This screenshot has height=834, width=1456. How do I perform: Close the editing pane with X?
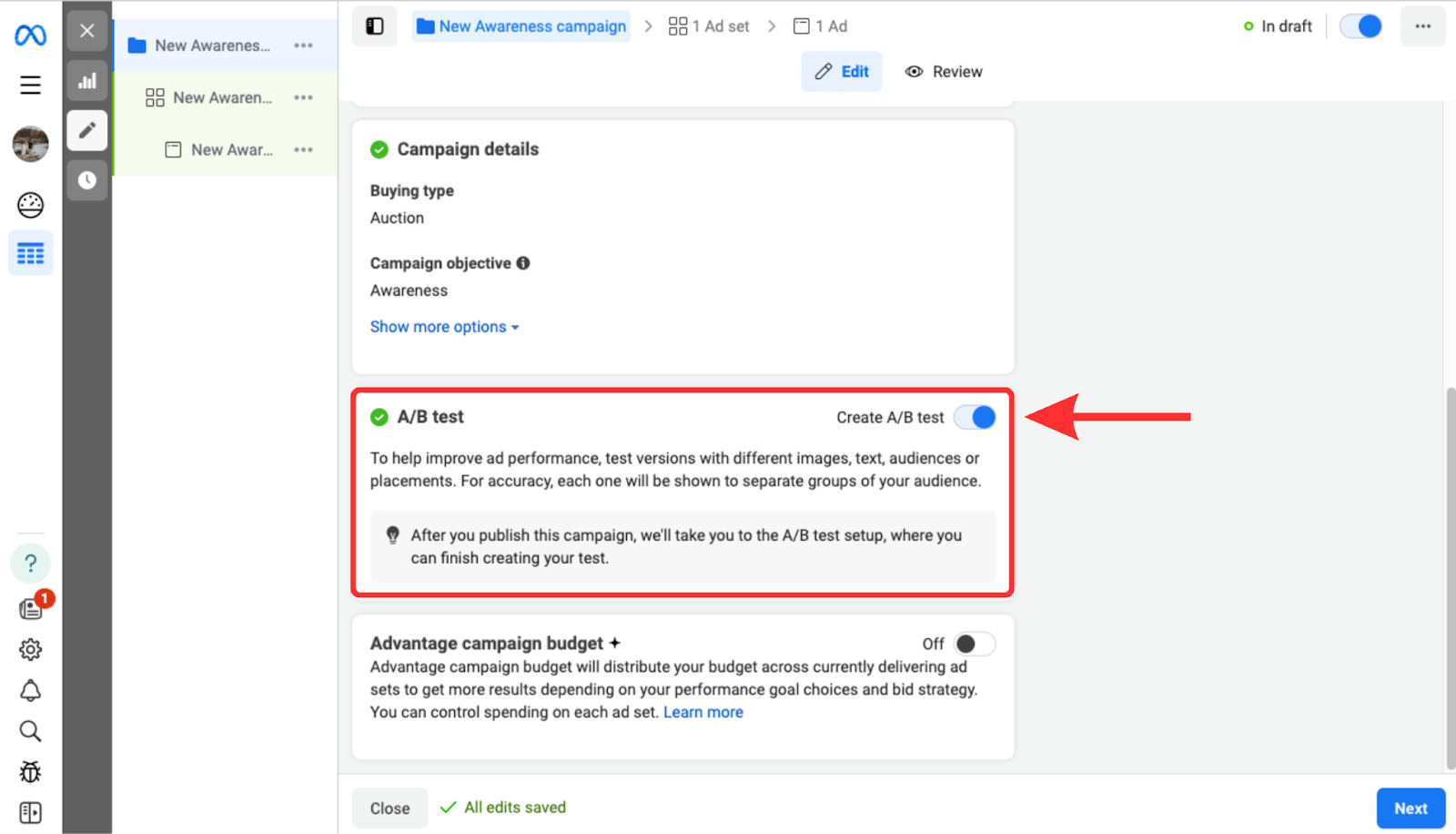[x=86, y=31]
